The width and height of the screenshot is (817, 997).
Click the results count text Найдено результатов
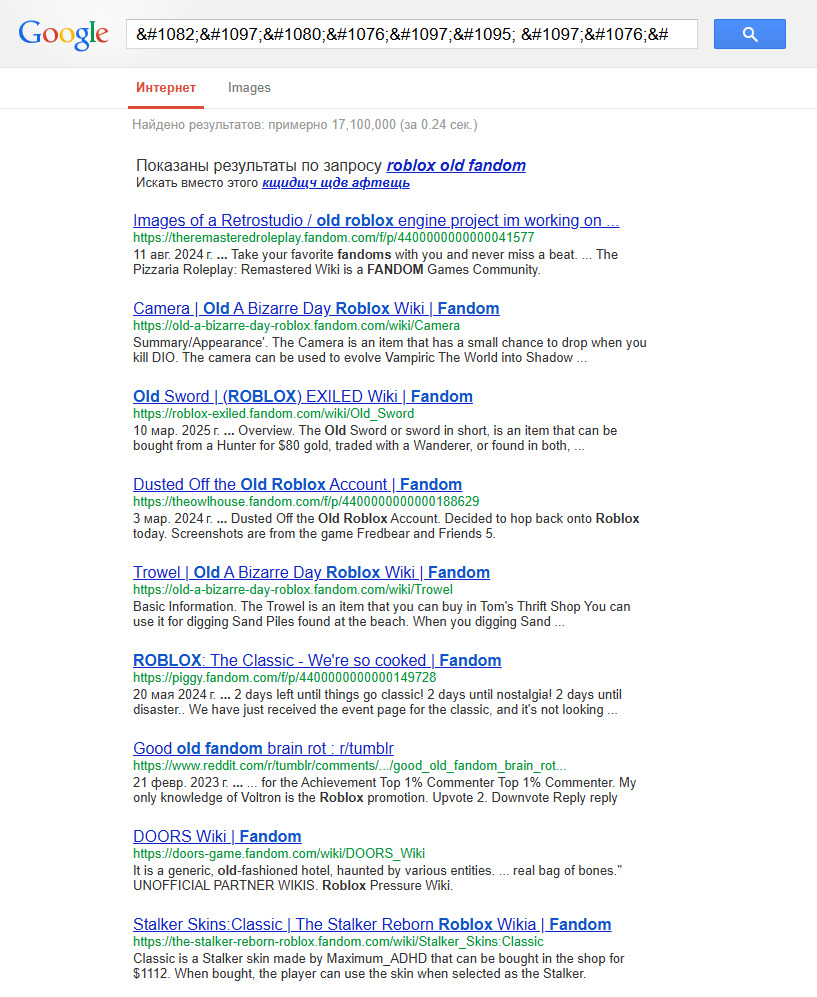click(305, 125)
